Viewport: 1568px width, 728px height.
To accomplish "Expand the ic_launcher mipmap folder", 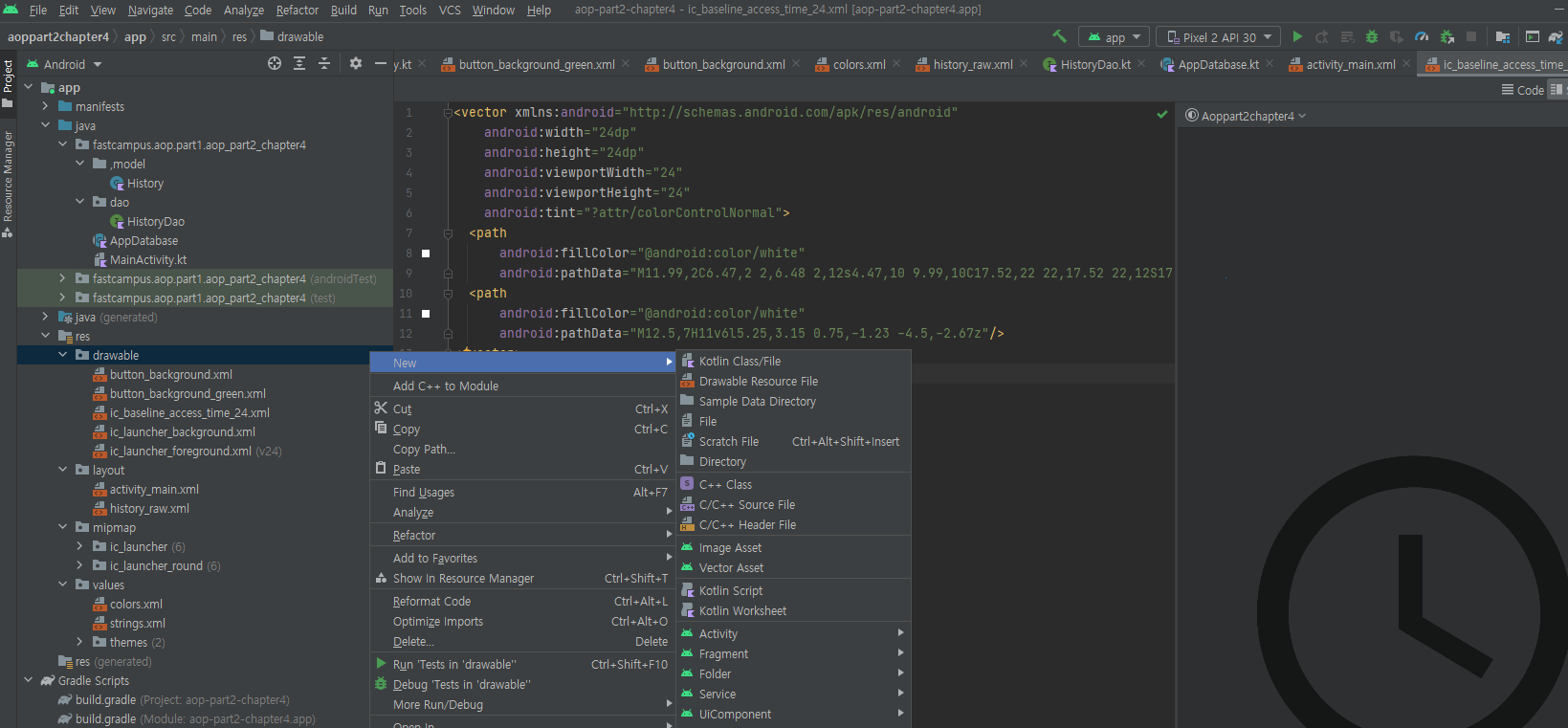I will pyautogui.click(x=80, y=546).
